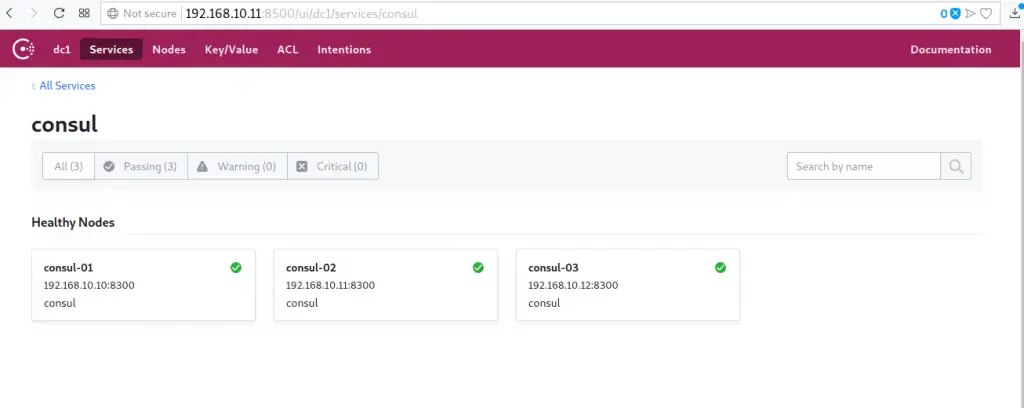
Task: Reload the page with the refresh icon
Action: [x=59, y=13]
